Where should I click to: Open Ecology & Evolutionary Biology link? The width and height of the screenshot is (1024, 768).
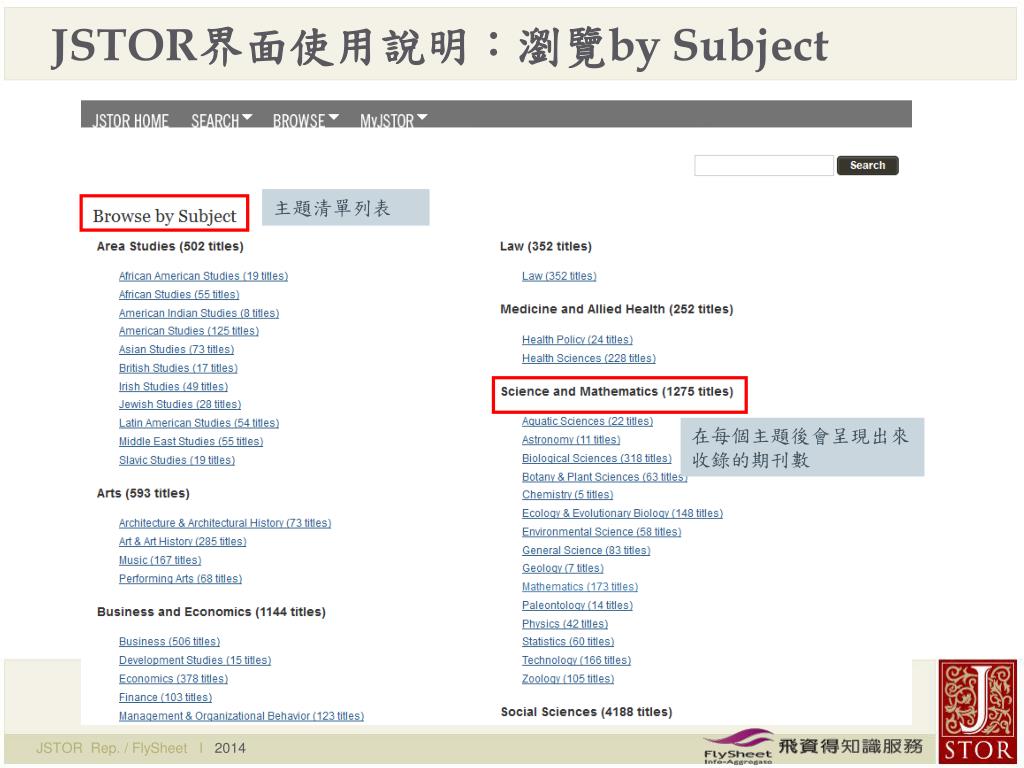point(622,513)
